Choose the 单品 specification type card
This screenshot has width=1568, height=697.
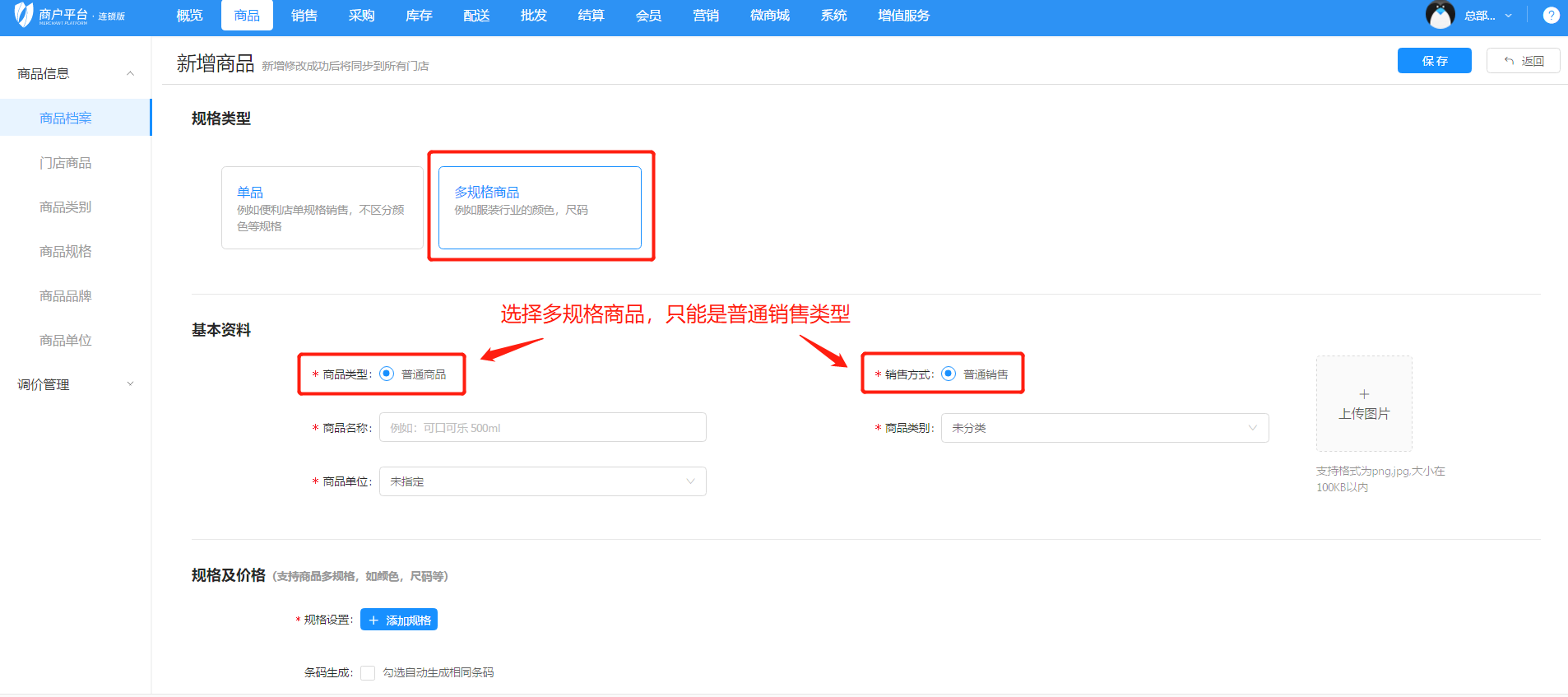click(x=322, y=208)
